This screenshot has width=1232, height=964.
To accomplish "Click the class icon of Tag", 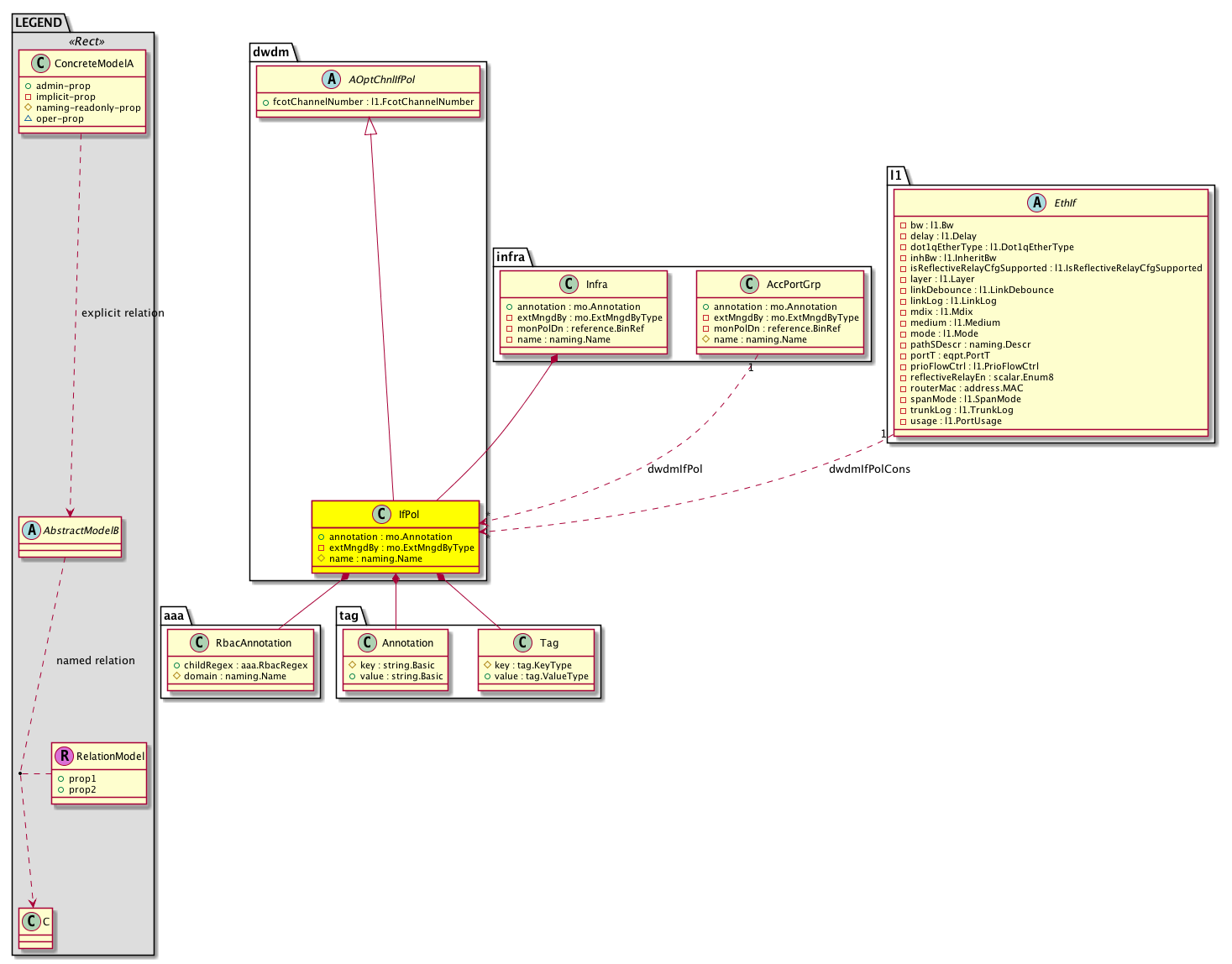I will (x=522, y=643).
